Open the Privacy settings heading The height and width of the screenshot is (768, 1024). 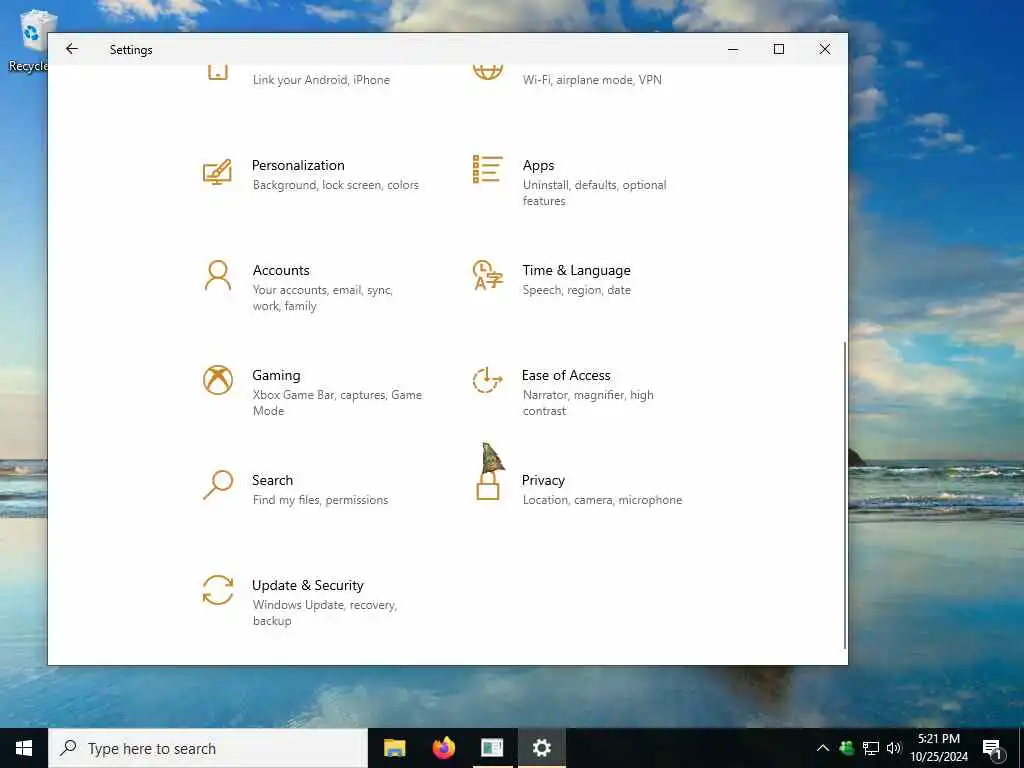coord(543,480)
